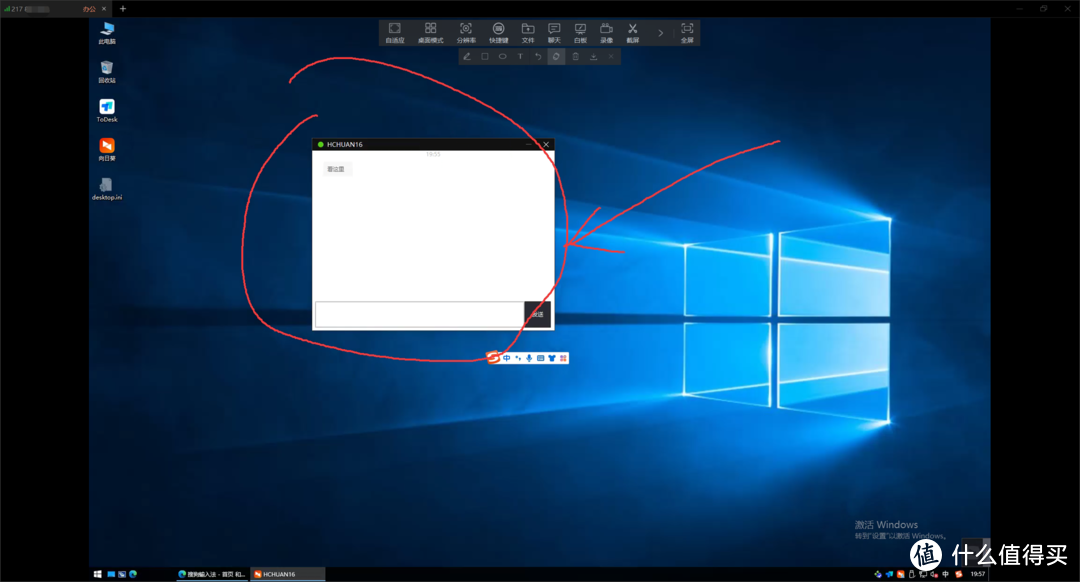This screenshot has height=582, width=1080.
Task: Open a new tab with the plus button
Action: point(123,8)
